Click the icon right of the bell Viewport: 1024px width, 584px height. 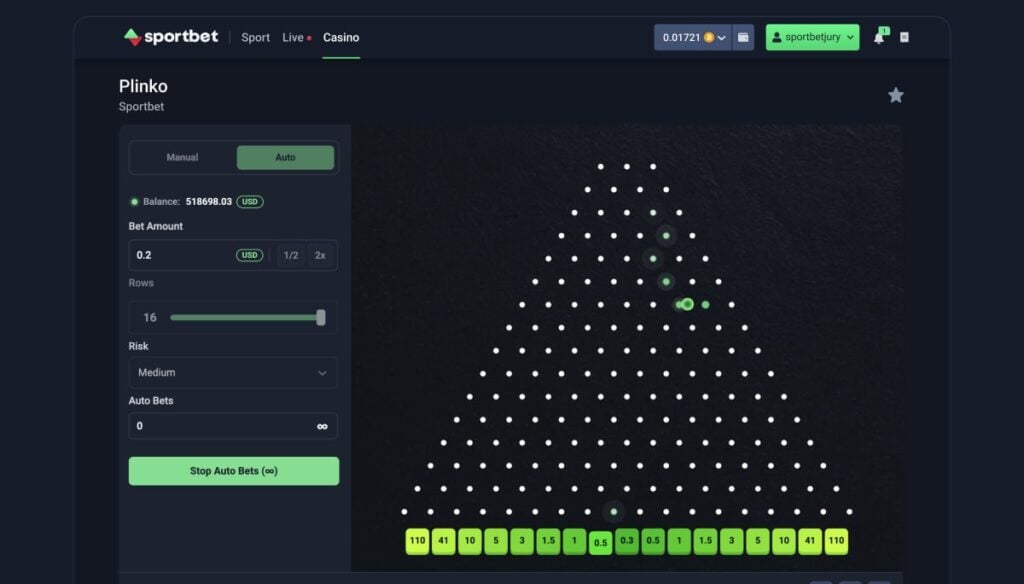click(x=904, y=37)
